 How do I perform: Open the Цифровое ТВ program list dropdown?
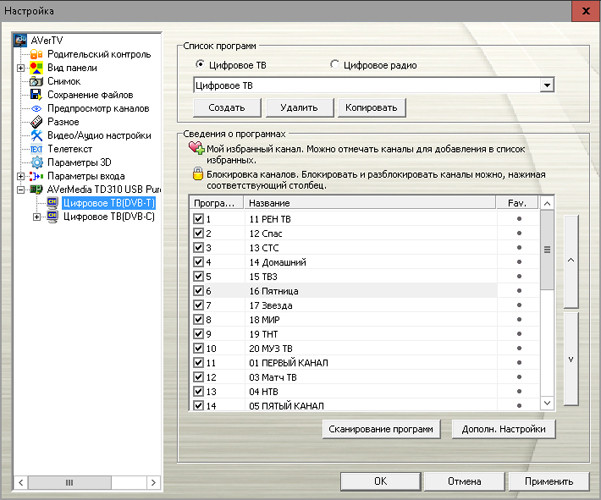click(x=546, y=86)
